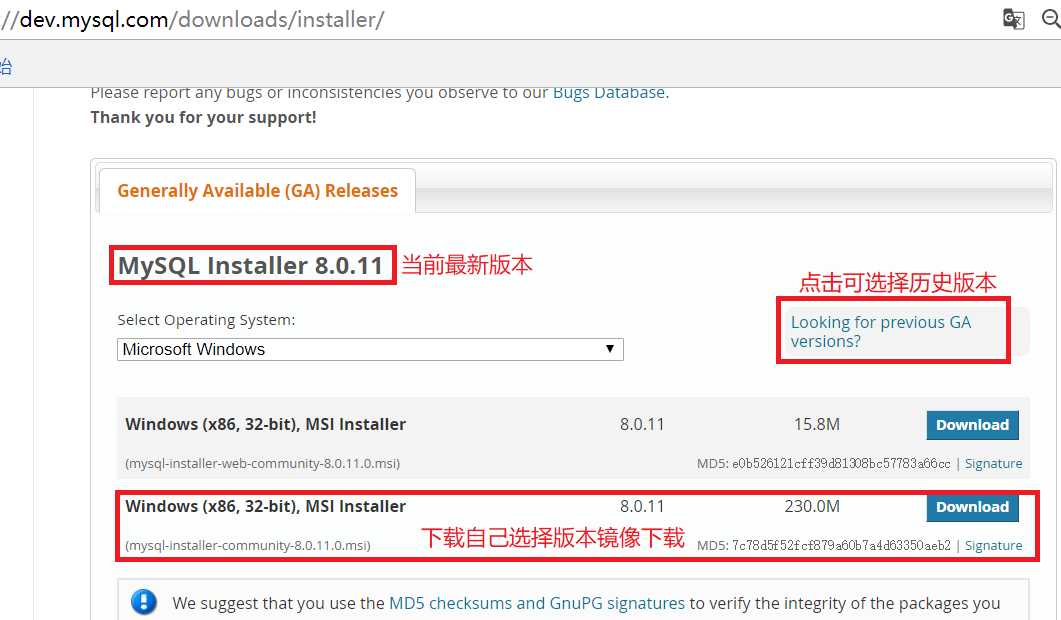Click the MySQL Installer 8.0.11 heading

pos(251,265)
